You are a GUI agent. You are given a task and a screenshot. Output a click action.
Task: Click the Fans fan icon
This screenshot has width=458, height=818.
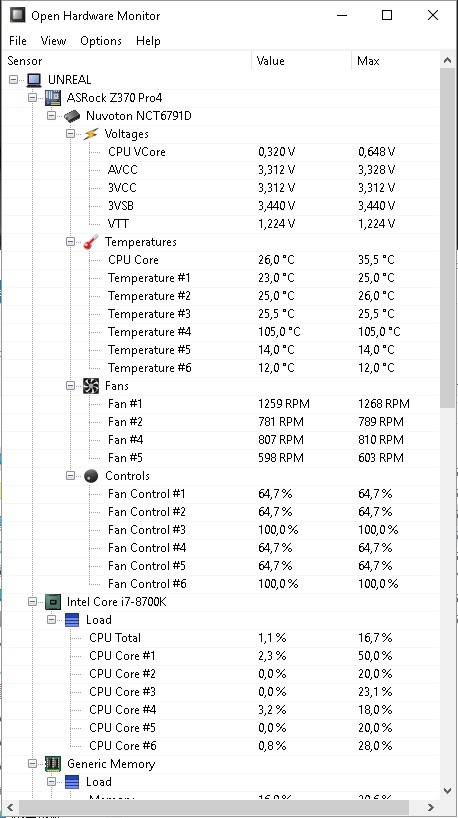pos(91,386)
